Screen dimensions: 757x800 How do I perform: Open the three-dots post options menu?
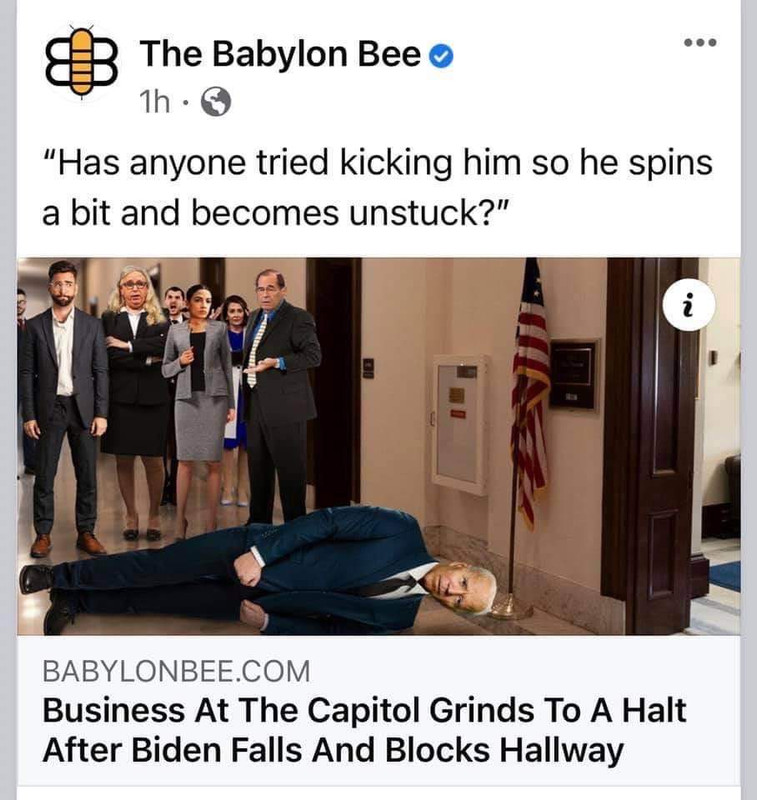coord(700,42)
